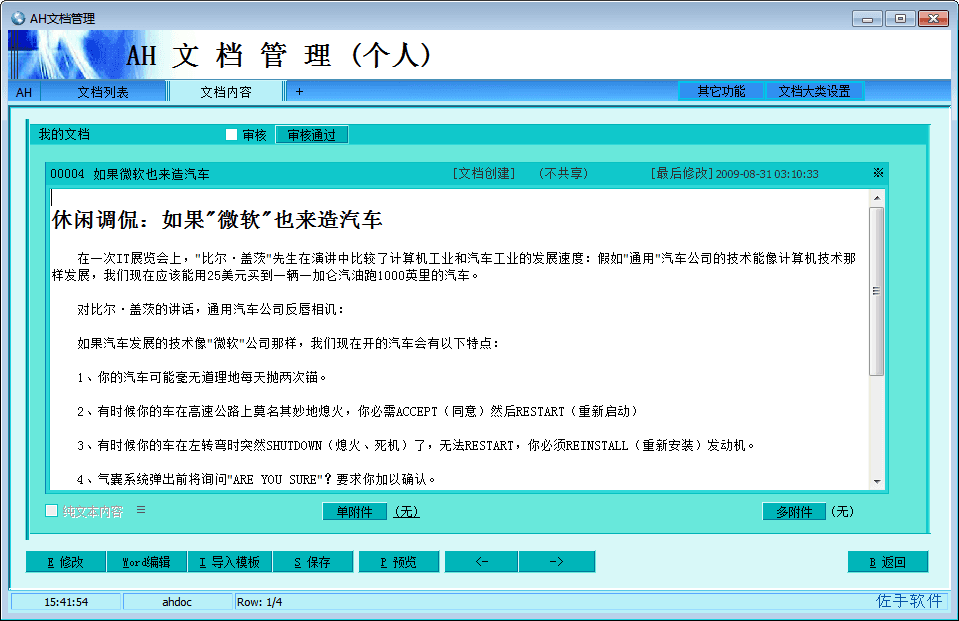The height and width of the screenshot is (621, 959).
Task: Select the 文档内容 tab
Action: (x=226, y=92)
